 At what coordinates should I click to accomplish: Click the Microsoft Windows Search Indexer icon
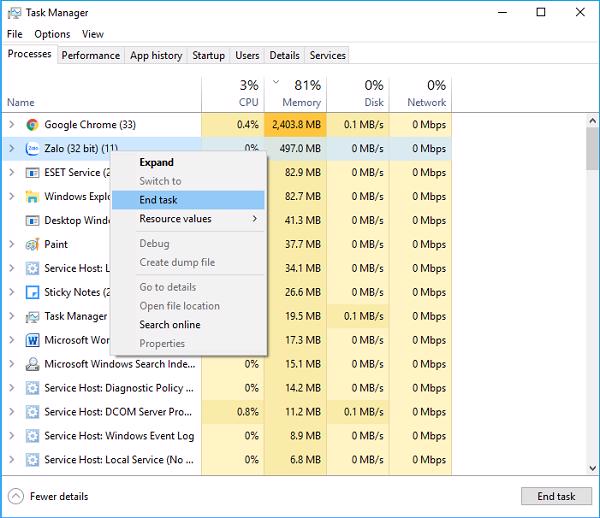pos(32,364)
